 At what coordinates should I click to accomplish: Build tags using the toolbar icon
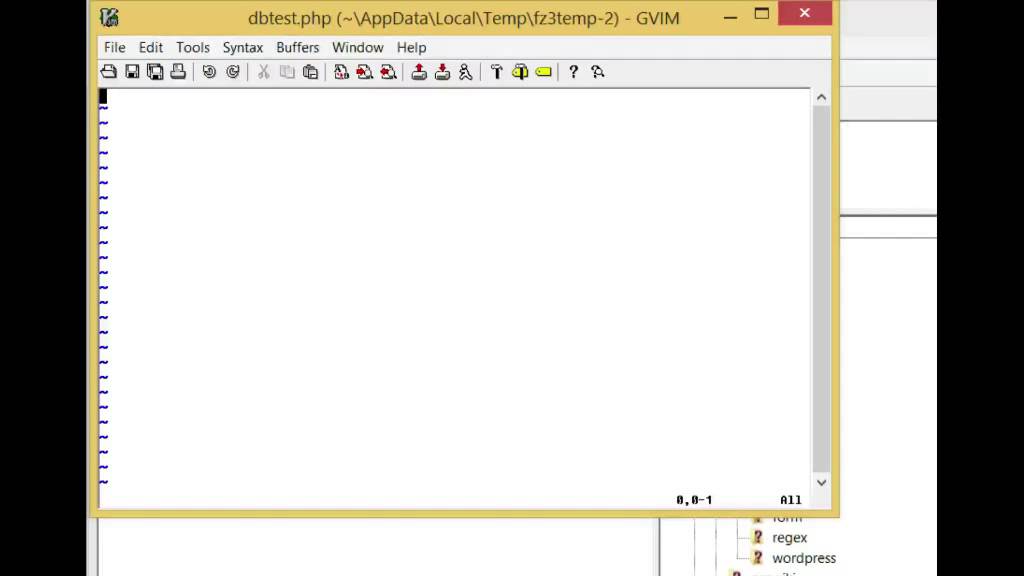click(x=520, y=72)
